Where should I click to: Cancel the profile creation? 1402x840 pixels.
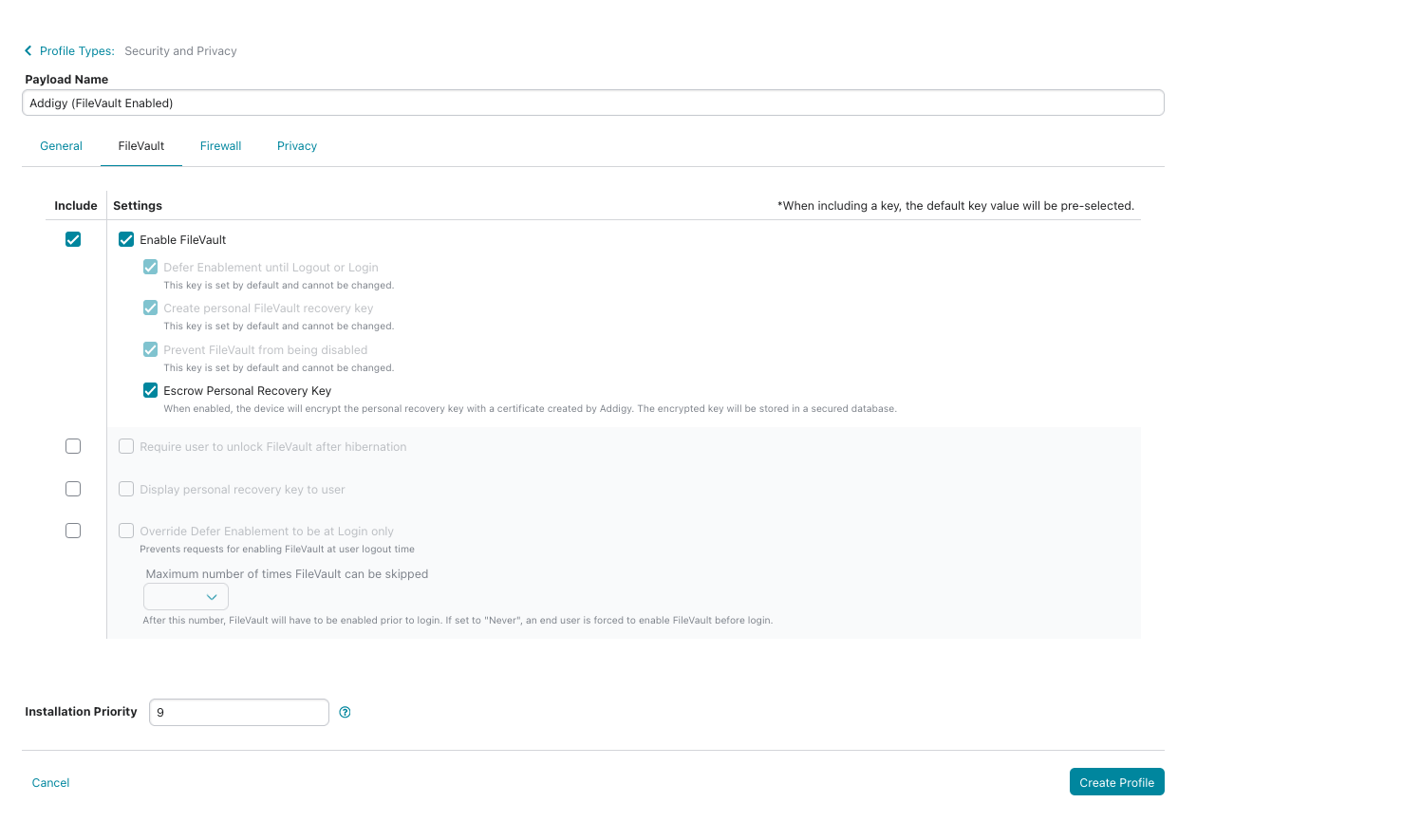pos(50,783)
